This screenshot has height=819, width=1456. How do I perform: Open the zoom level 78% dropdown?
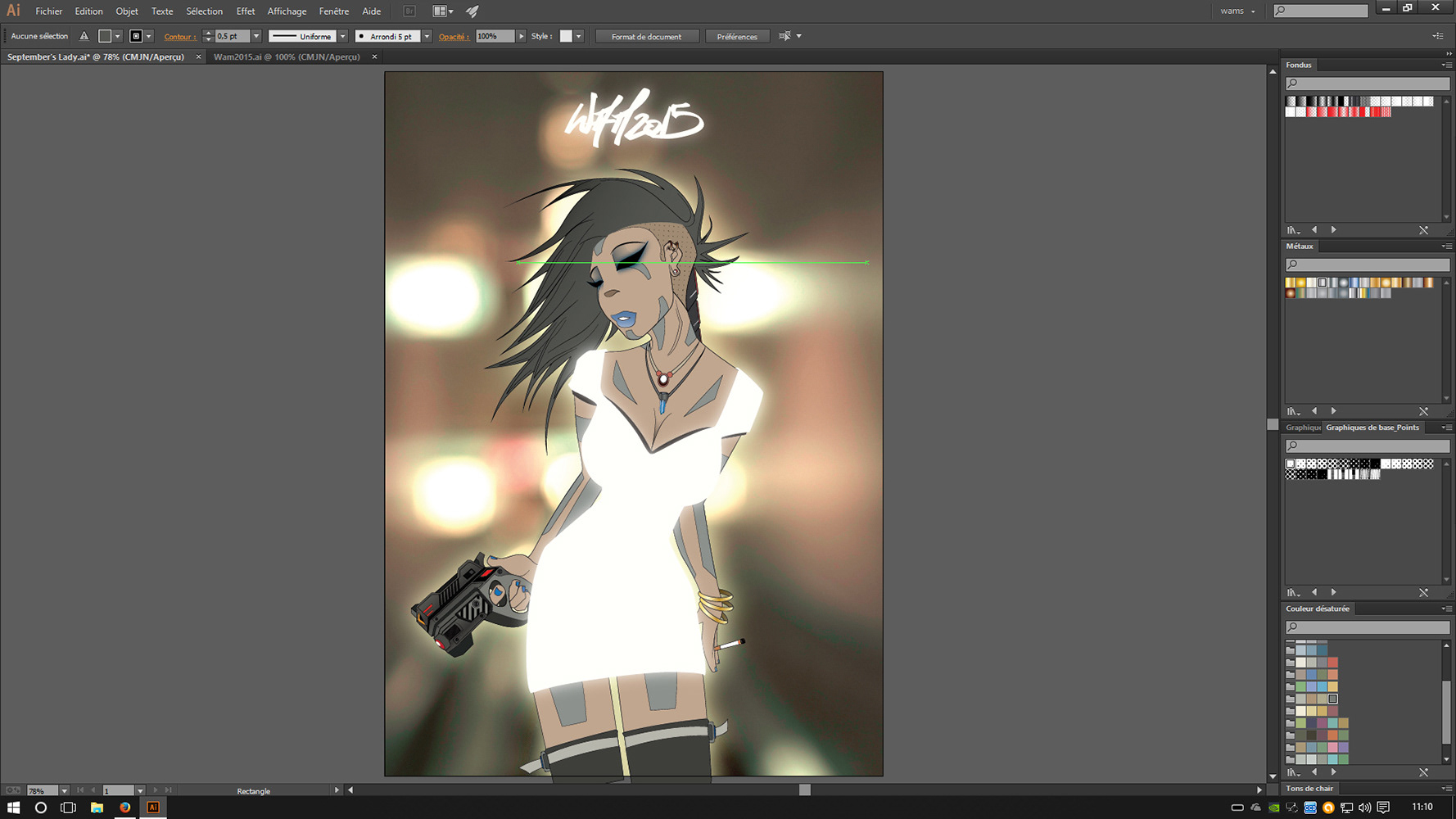pos(64,791)
